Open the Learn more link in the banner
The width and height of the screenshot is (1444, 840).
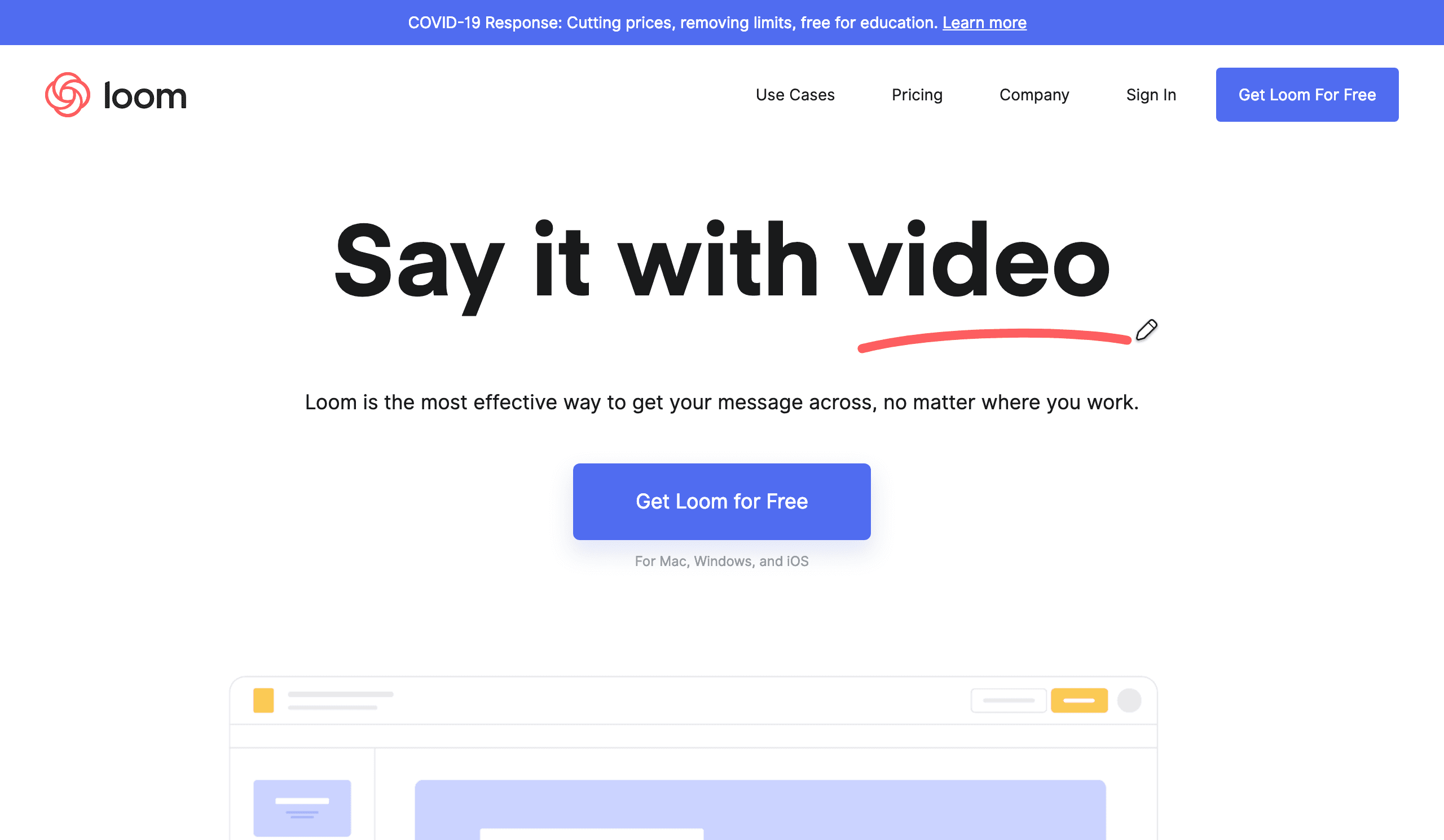pos(984,23)
